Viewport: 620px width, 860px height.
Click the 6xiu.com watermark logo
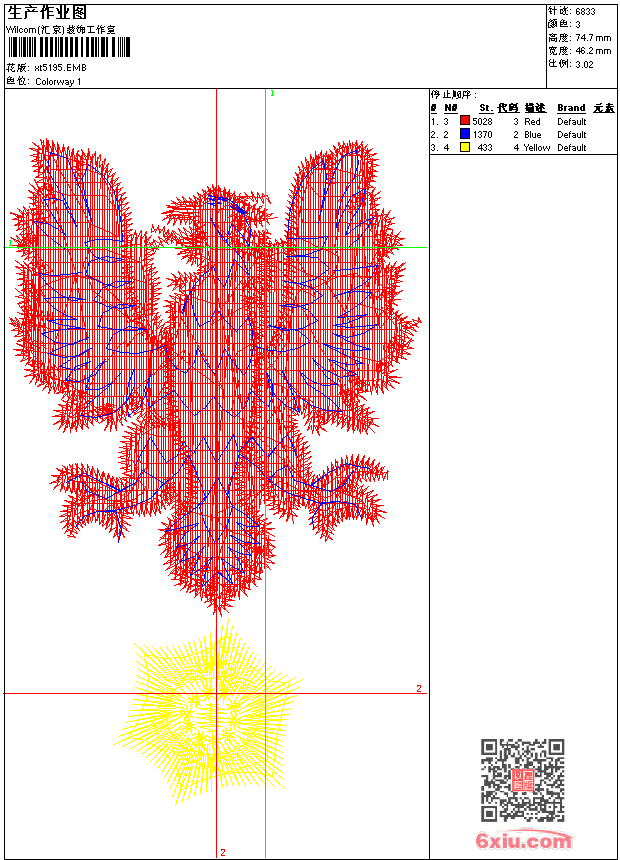(x=524, y=842)
